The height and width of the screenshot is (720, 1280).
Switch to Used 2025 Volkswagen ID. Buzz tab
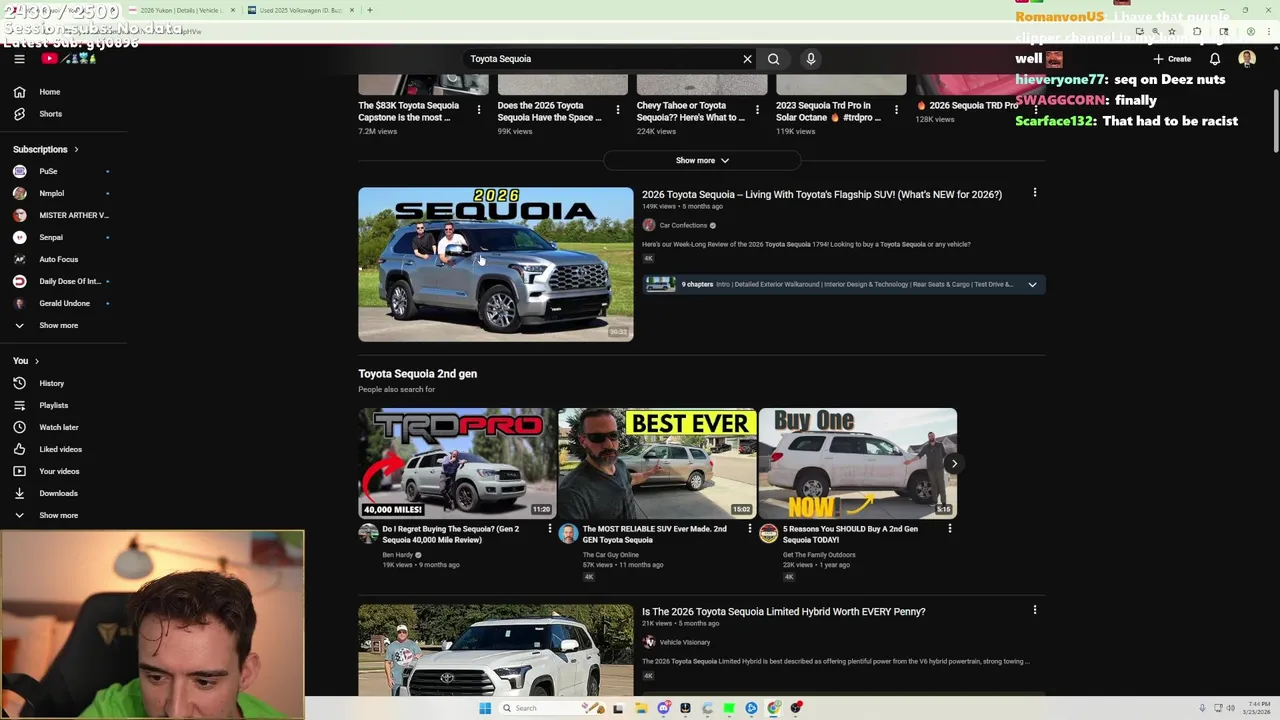(x=300, y=10)
